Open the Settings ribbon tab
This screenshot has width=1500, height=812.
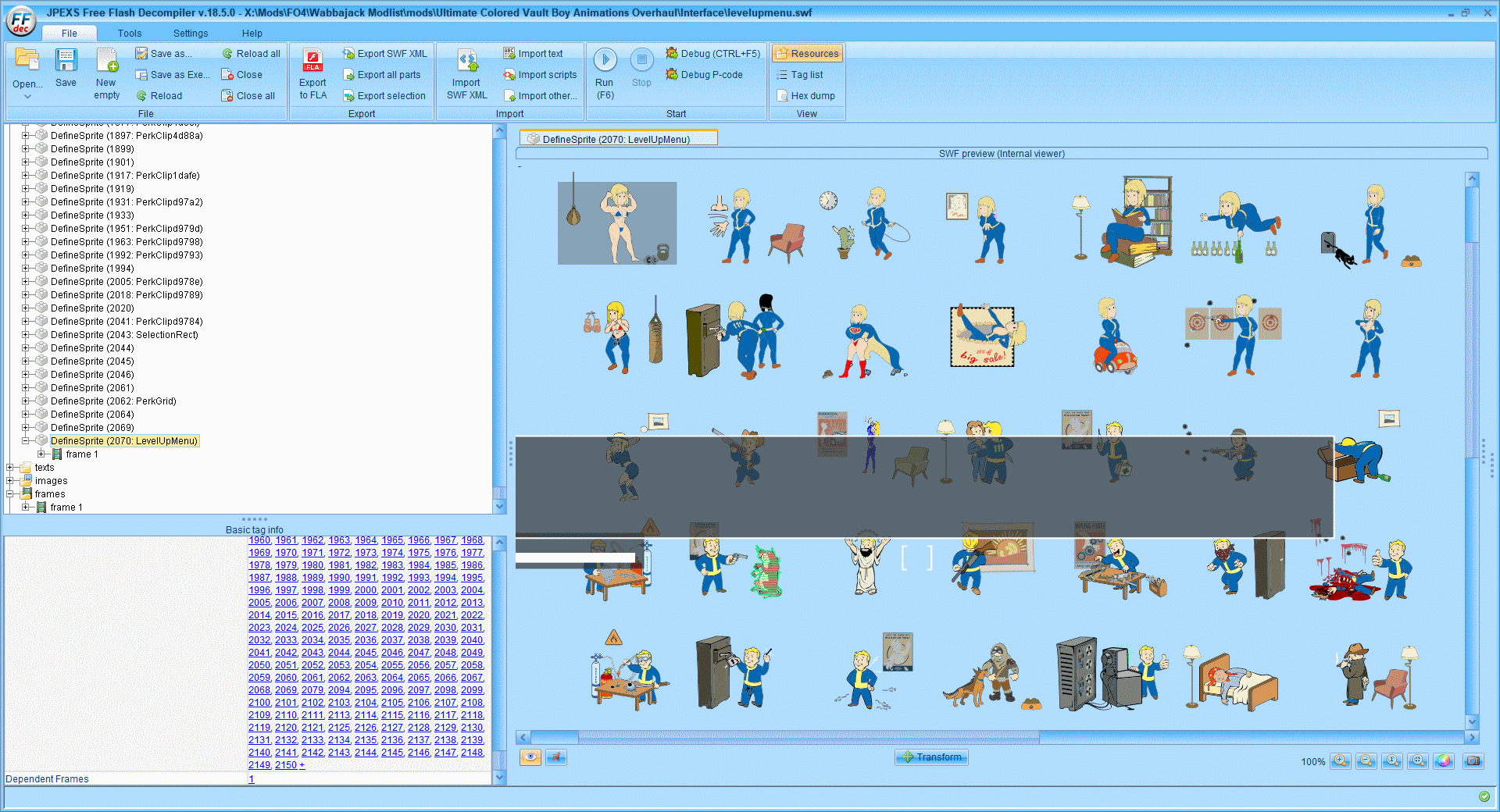(191, 34)
